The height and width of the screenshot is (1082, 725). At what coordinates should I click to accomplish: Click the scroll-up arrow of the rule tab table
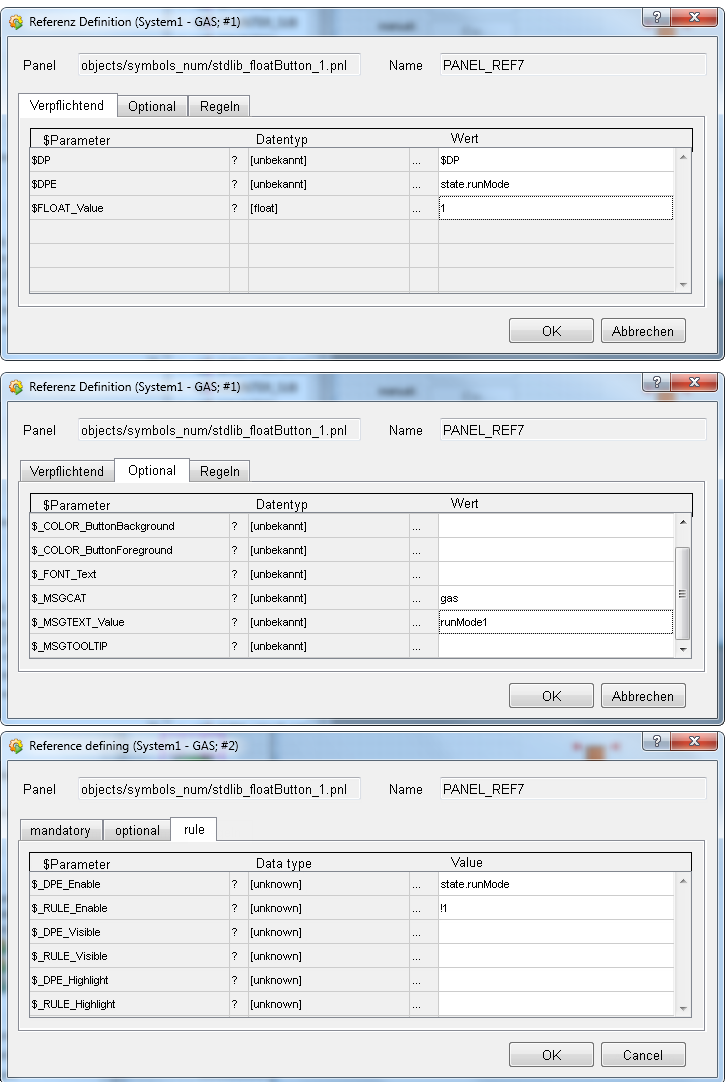[683, 881]
